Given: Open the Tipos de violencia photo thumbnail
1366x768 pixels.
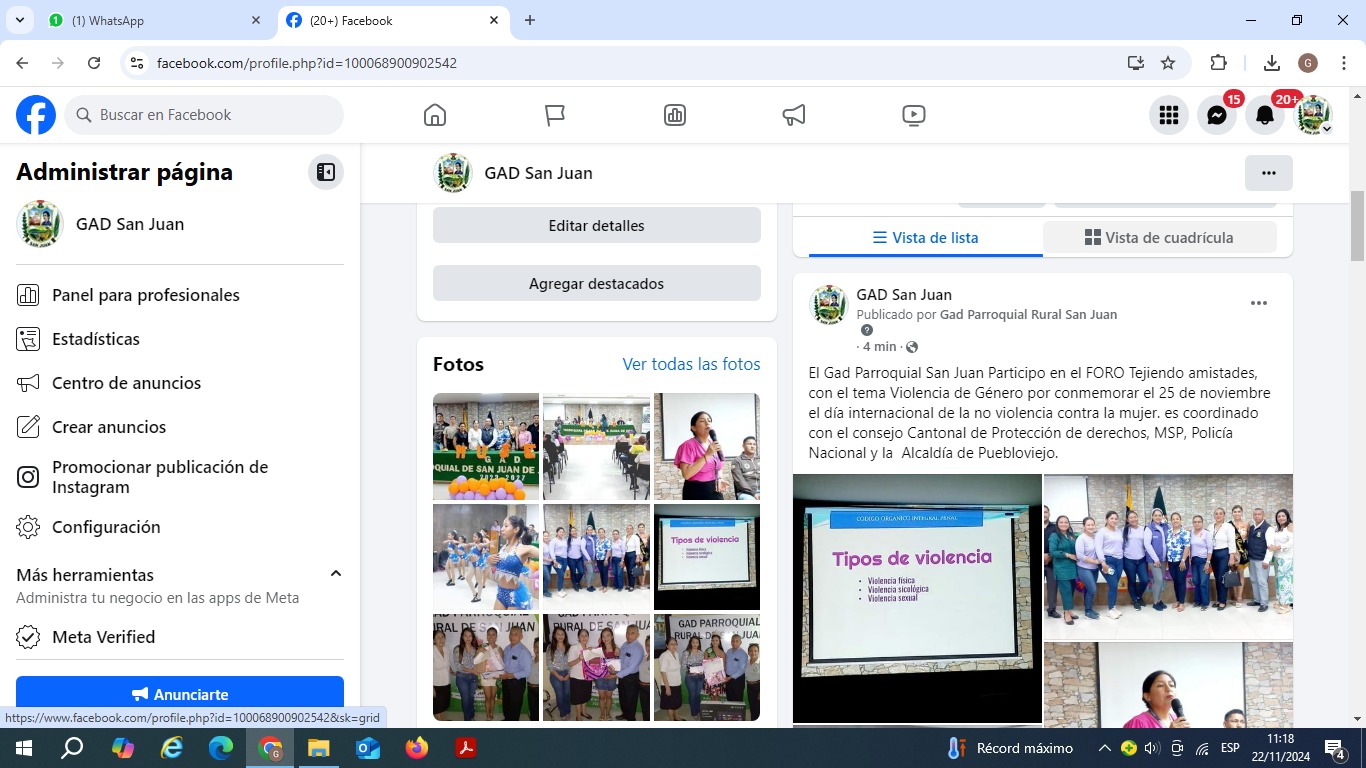Looking at the screenshot, I should (x=707, y=557).
